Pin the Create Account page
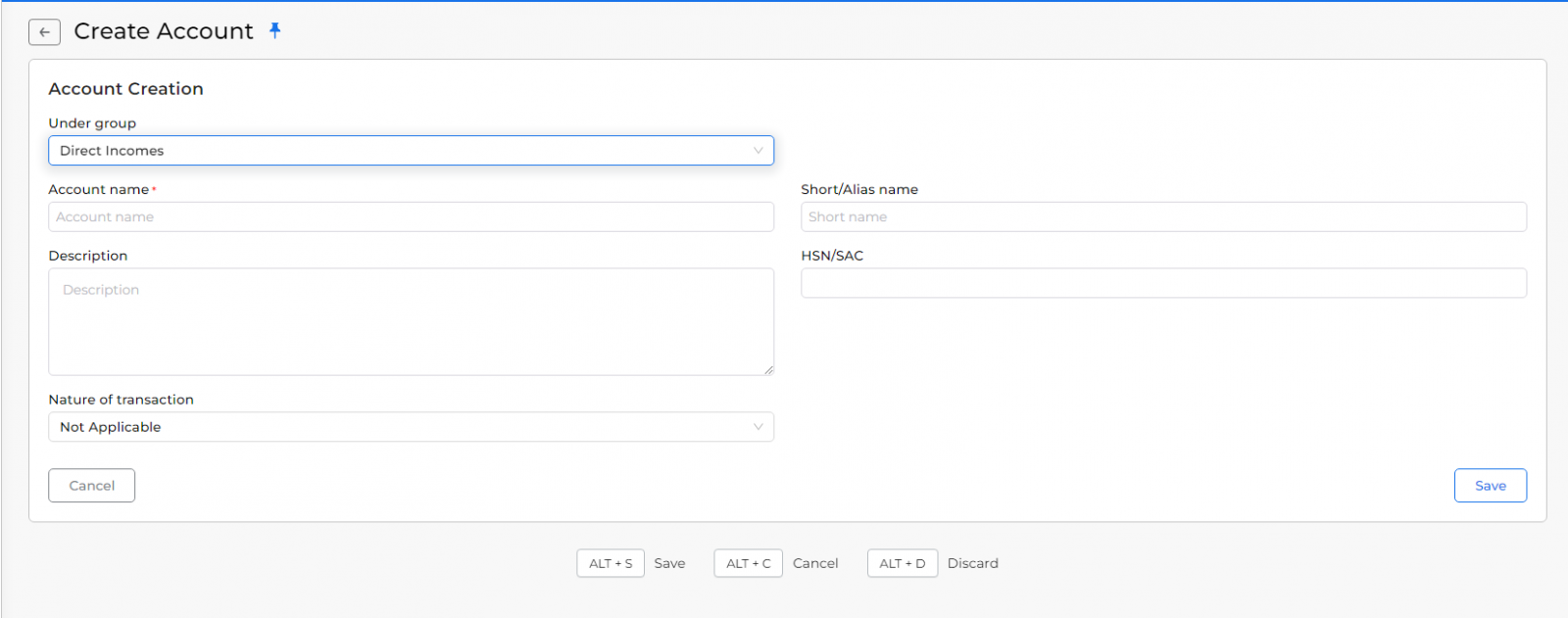Screen dimensions: 1568x618 275,30
